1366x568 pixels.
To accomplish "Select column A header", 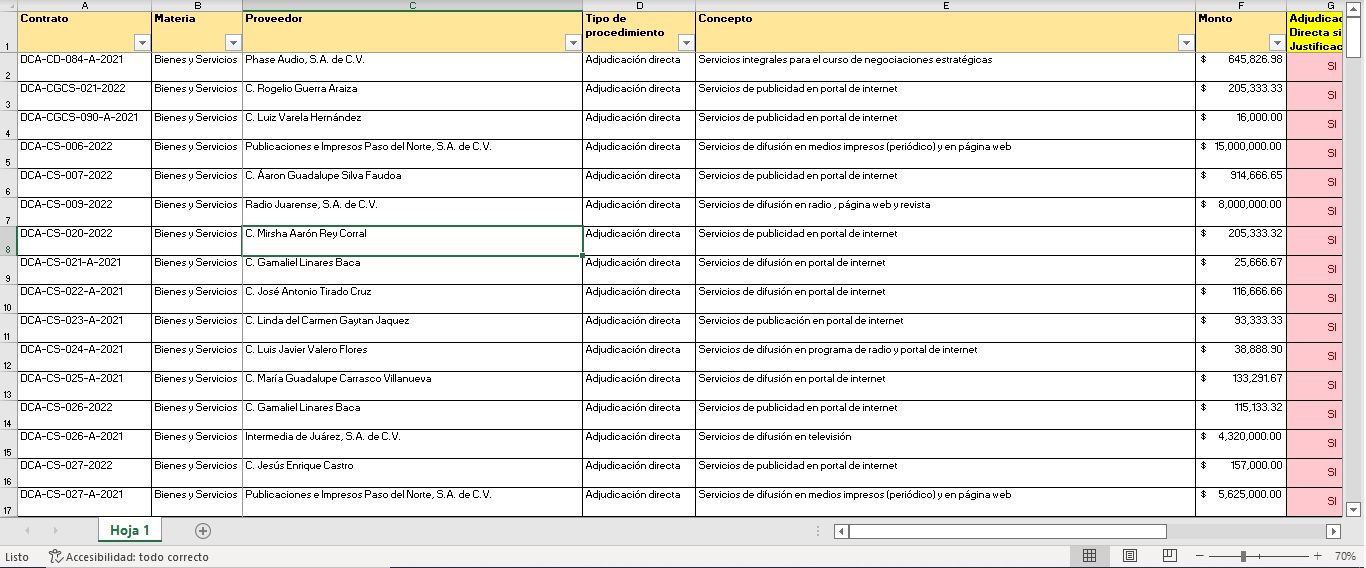I will point(84,5).
